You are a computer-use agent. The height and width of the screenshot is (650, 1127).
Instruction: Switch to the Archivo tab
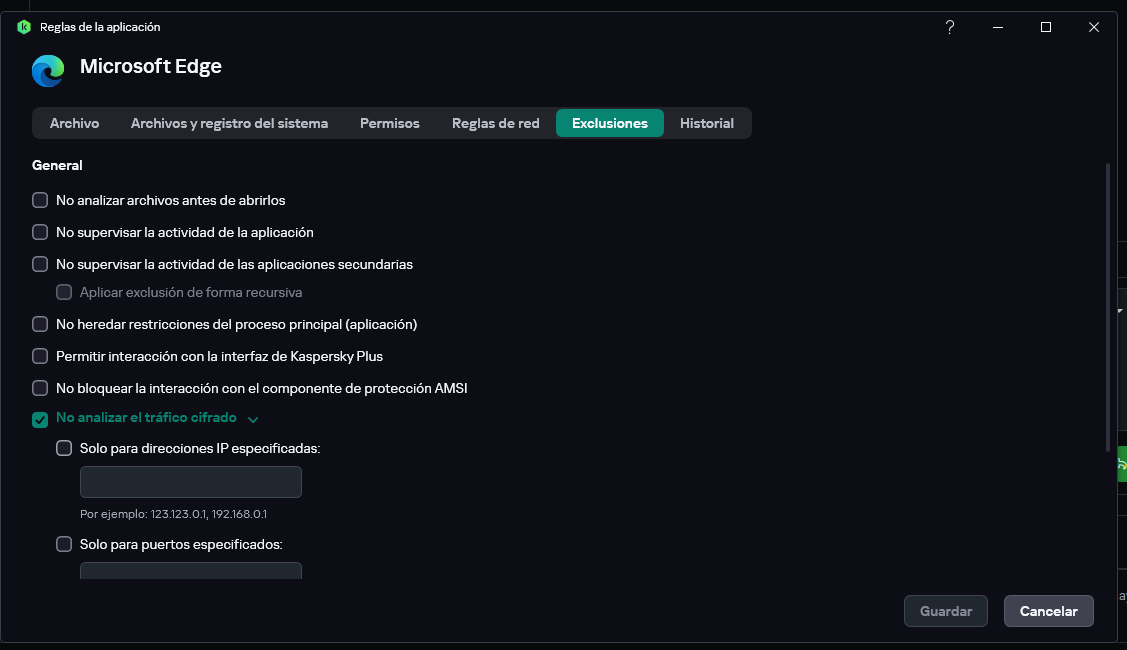coord(75,123)
